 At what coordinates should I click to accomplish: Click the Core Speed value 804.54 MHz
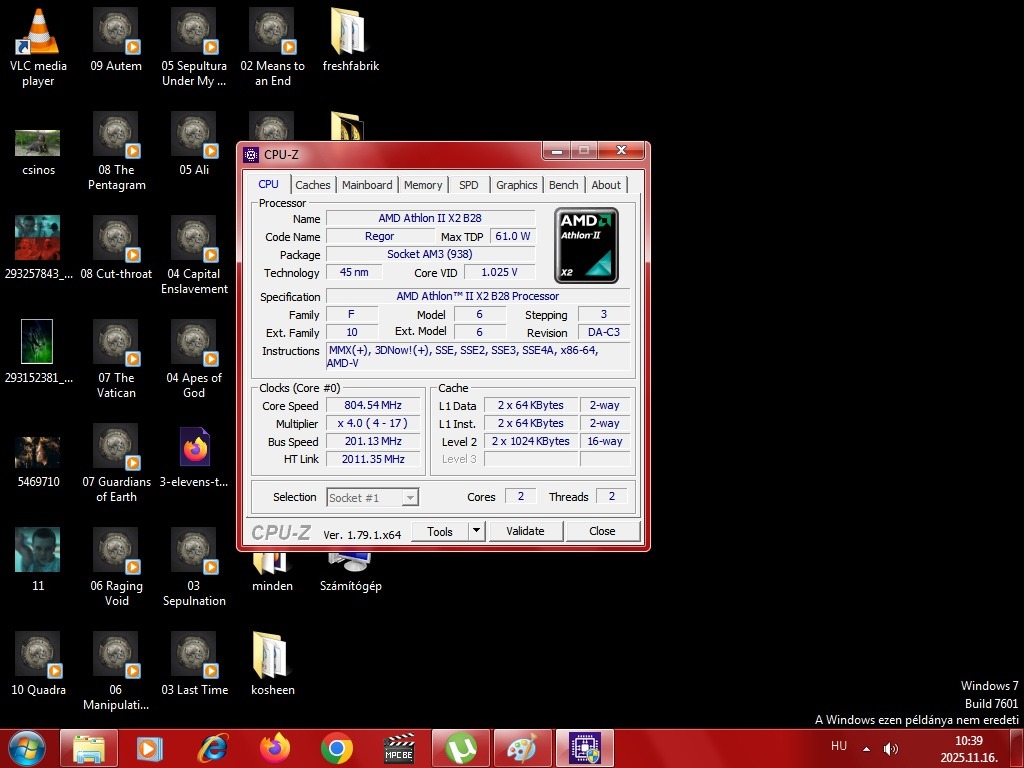pos(373,406)
